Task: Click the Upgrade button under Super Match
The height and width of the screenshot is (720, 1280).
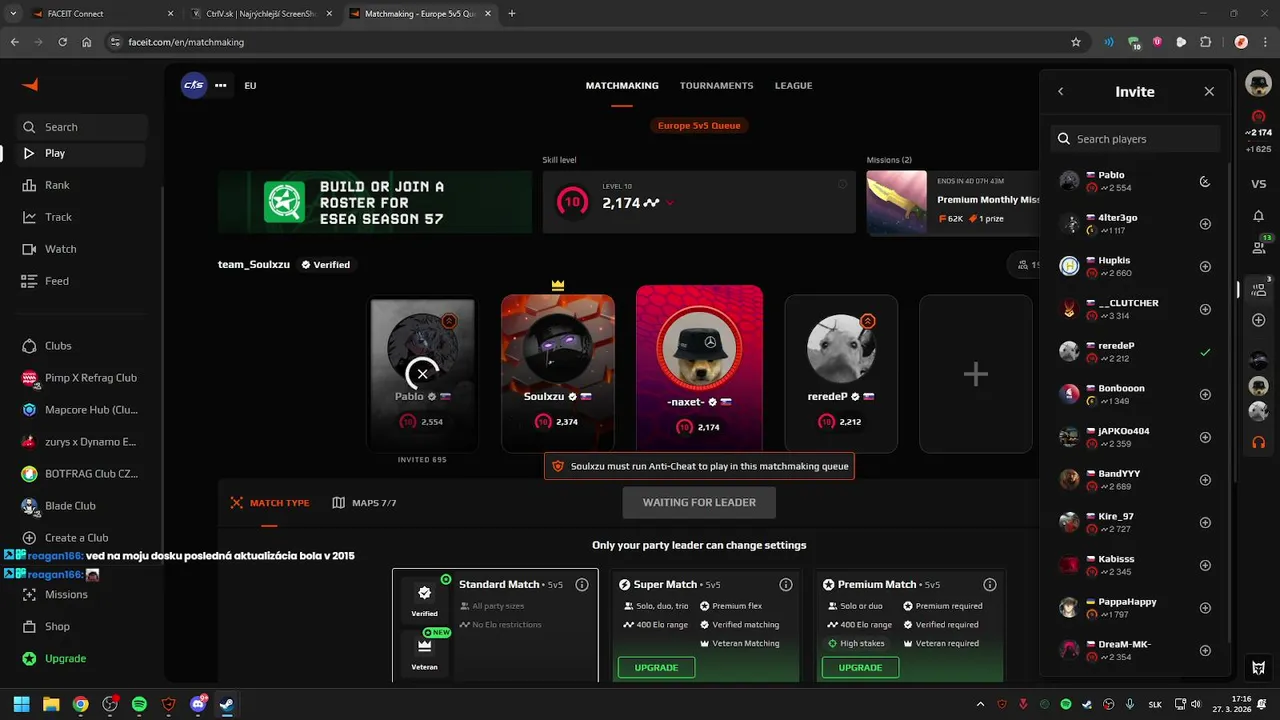Action: pyautogui.click(x=656, y=668)
